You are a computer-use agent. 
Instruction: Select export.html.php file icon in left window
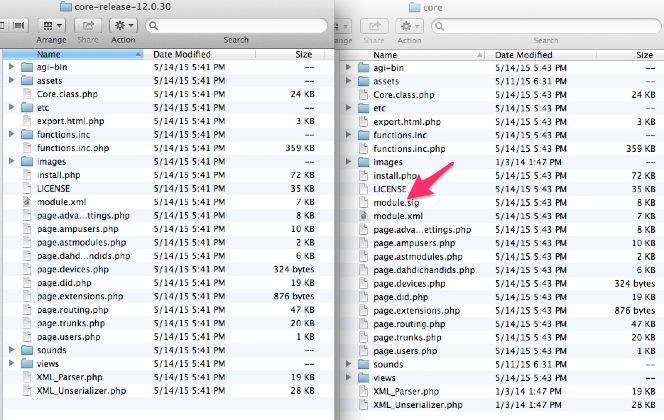[27, 121]
